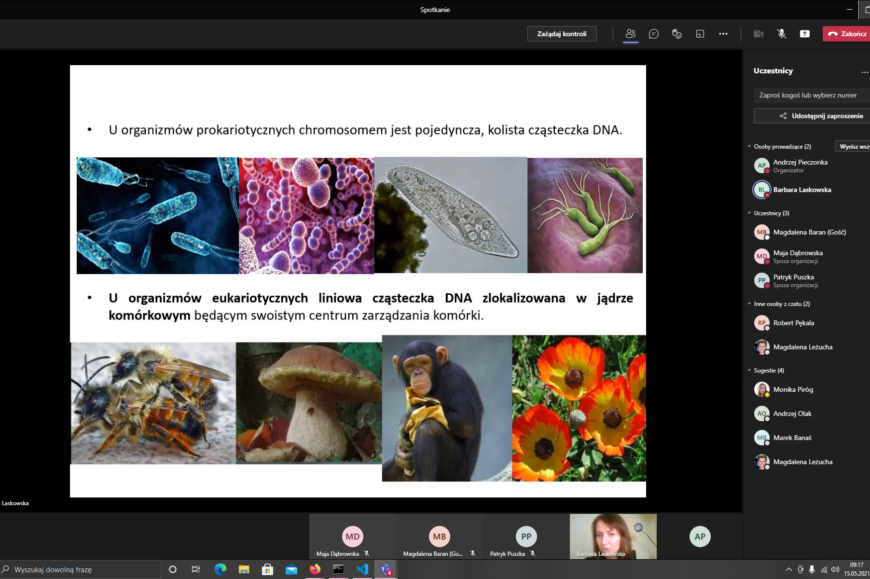Open Microsoft Store from taskbar
This screenshot has width=870, height=579.
point(267,570)
